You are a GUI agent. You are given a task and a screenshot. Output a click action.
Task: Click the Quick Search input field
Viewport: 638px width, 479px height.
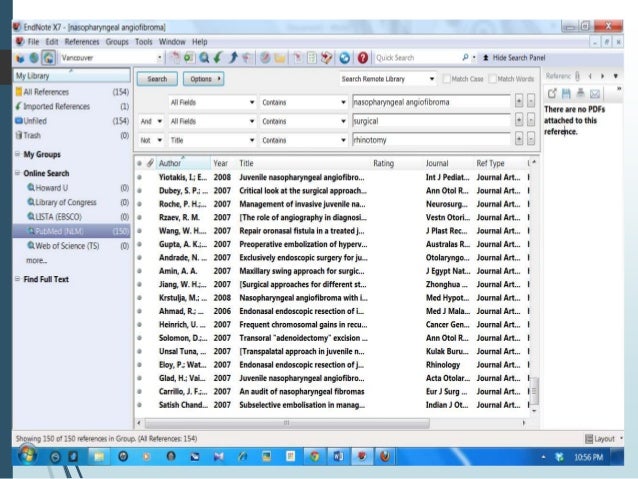[x=417, y=58]
